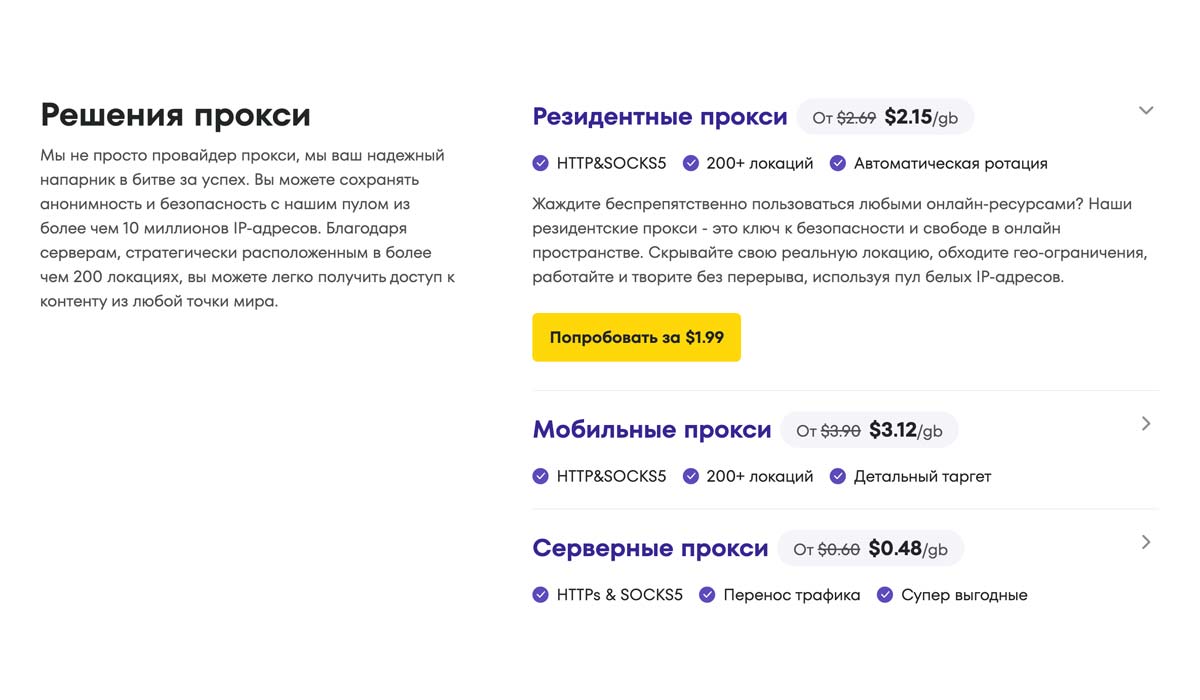This screenshot has width=1200, height=700.
Task: Click checkmark icon beside mobile 200+ локаций
Action: point(690,476)
